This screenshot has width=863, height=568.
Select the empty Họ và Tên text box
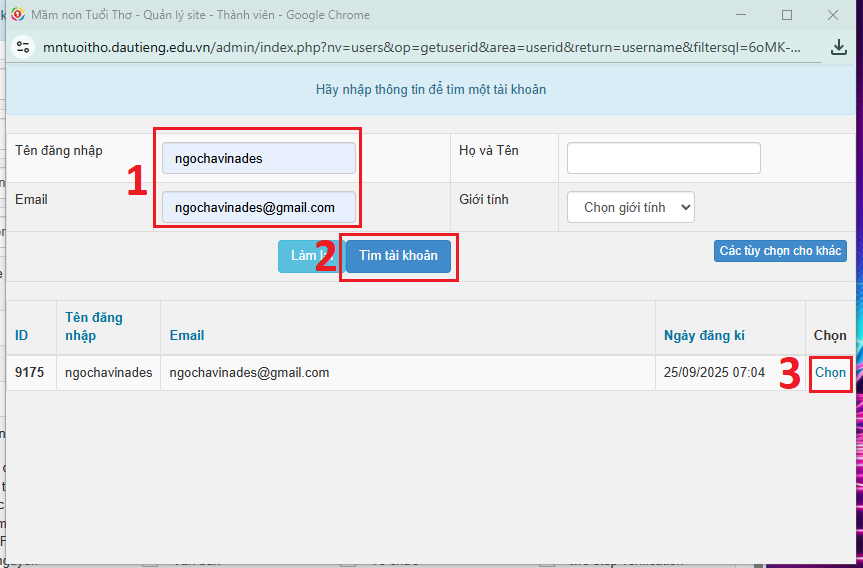[x=663, y=158]
